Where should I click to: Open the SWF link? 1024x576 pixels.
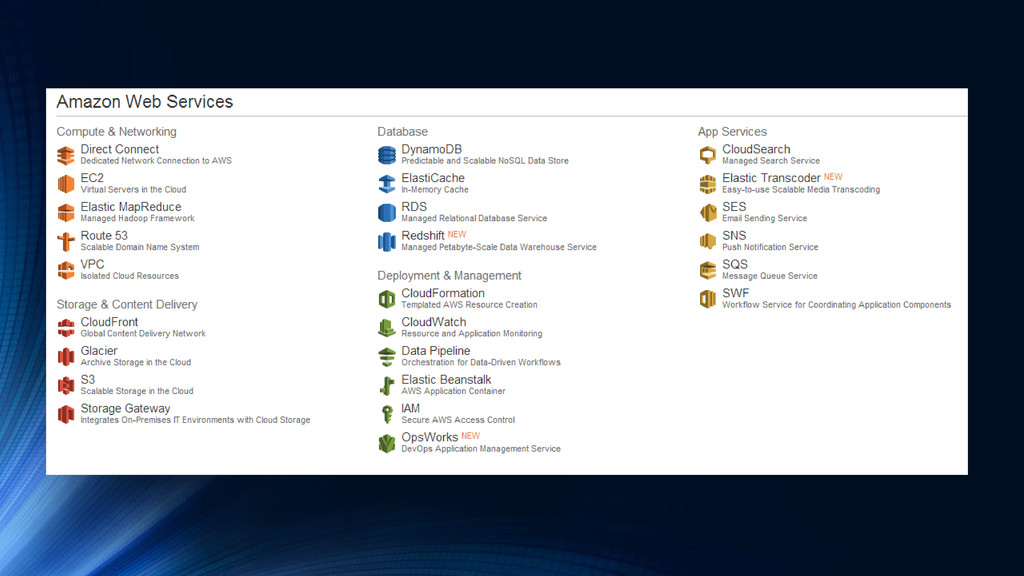pos(735,293)
